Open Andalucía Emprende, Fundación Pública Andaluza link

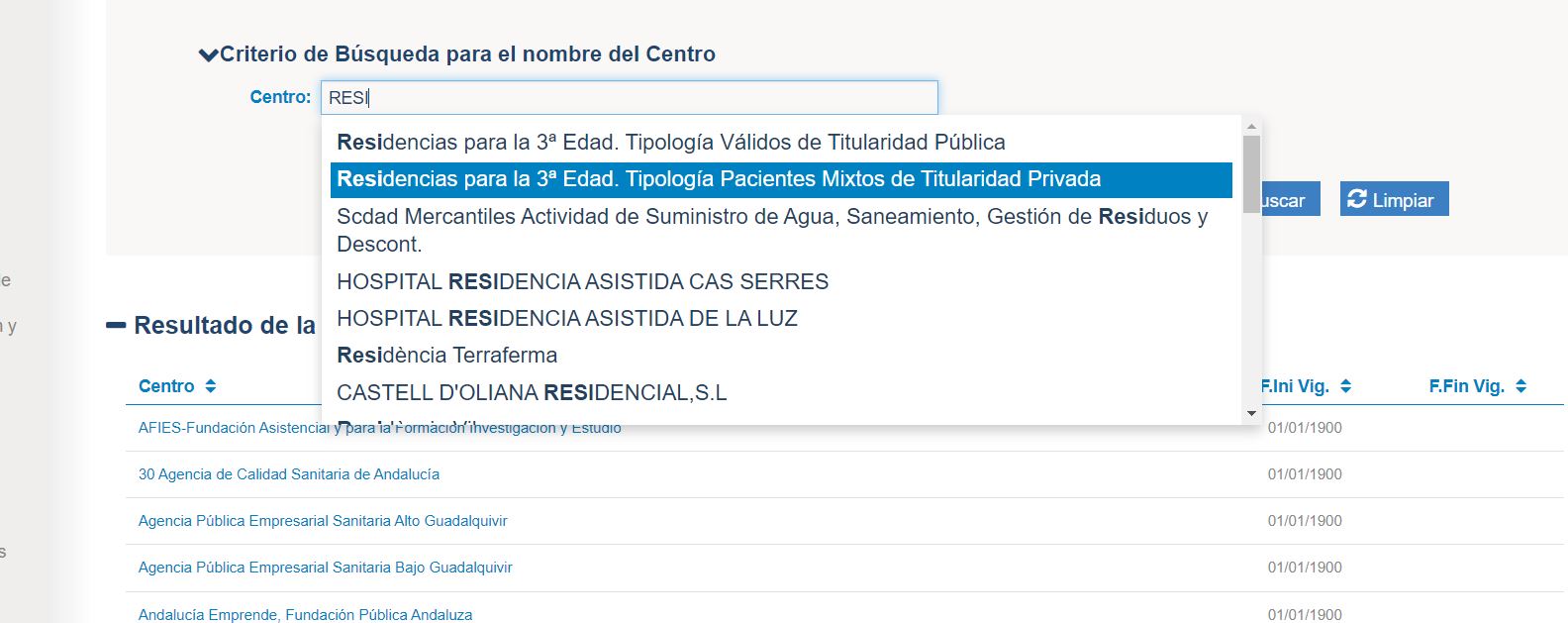point(305,614)
